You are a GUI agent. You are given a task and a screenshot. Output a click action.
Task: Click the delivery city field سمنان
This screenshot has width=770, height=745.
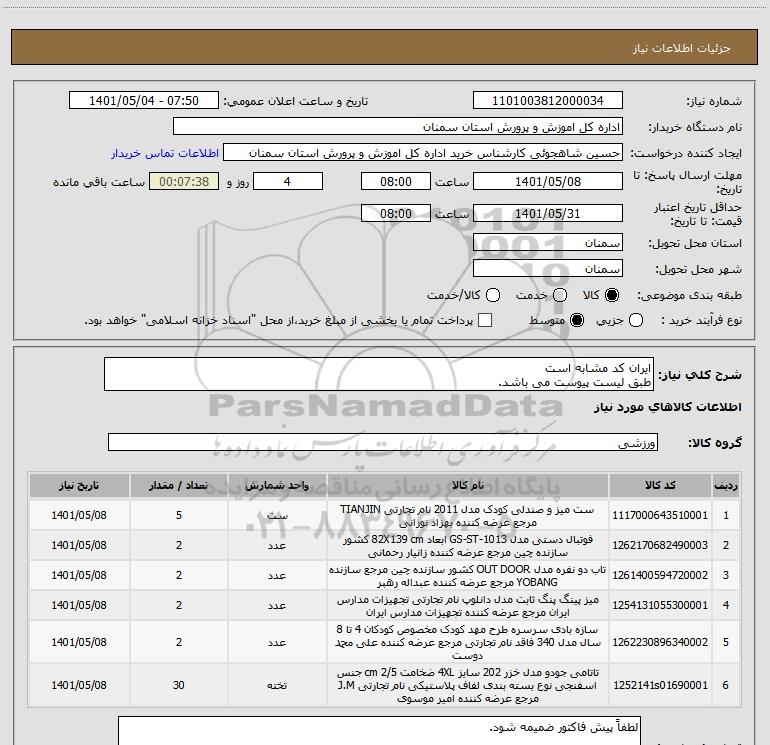click(548, 269)
